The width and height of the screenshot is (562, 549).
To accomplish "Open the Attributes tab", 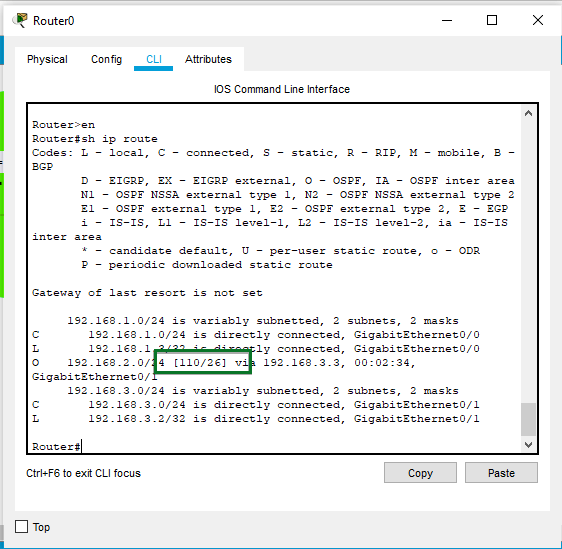I will point(208,59).
